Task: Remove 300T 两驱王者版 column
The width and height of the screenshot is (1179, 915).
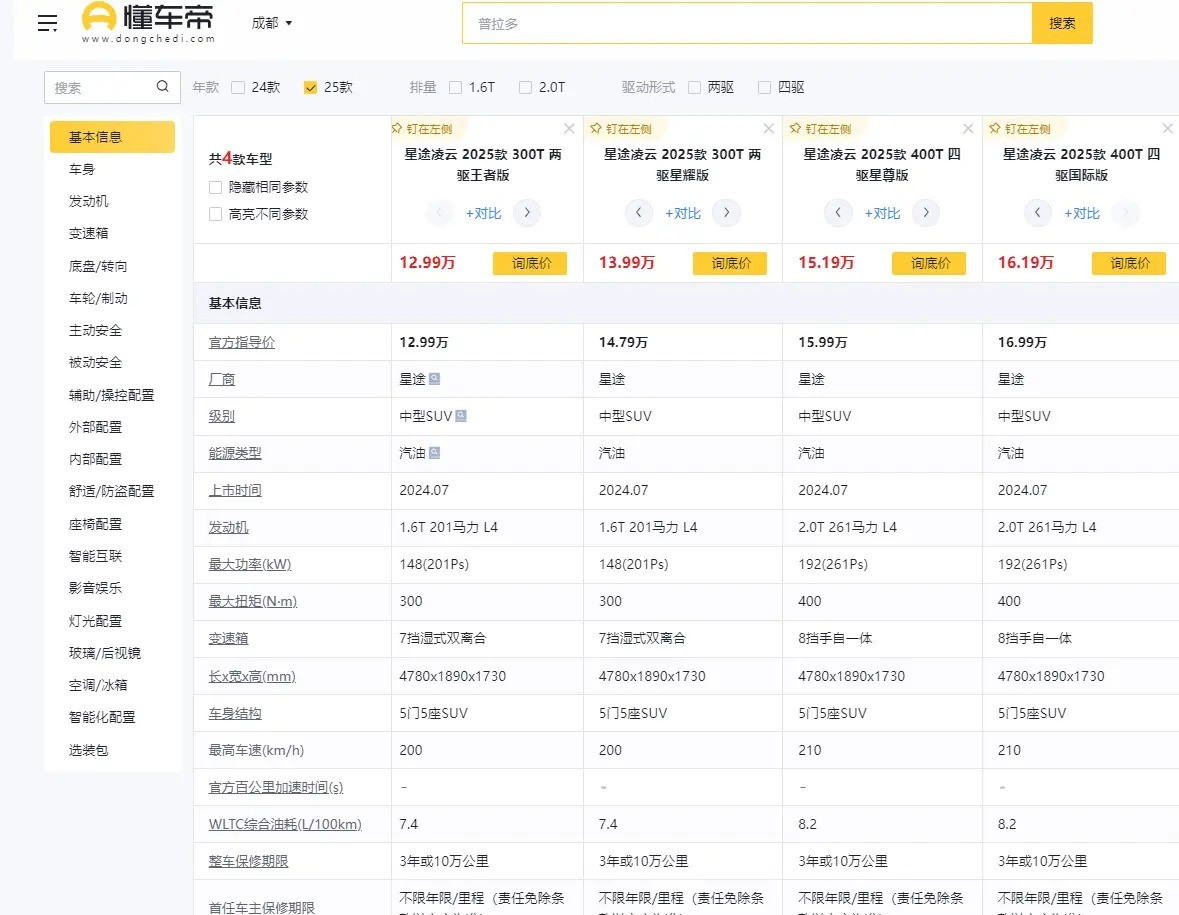Action: click(569, 129)
